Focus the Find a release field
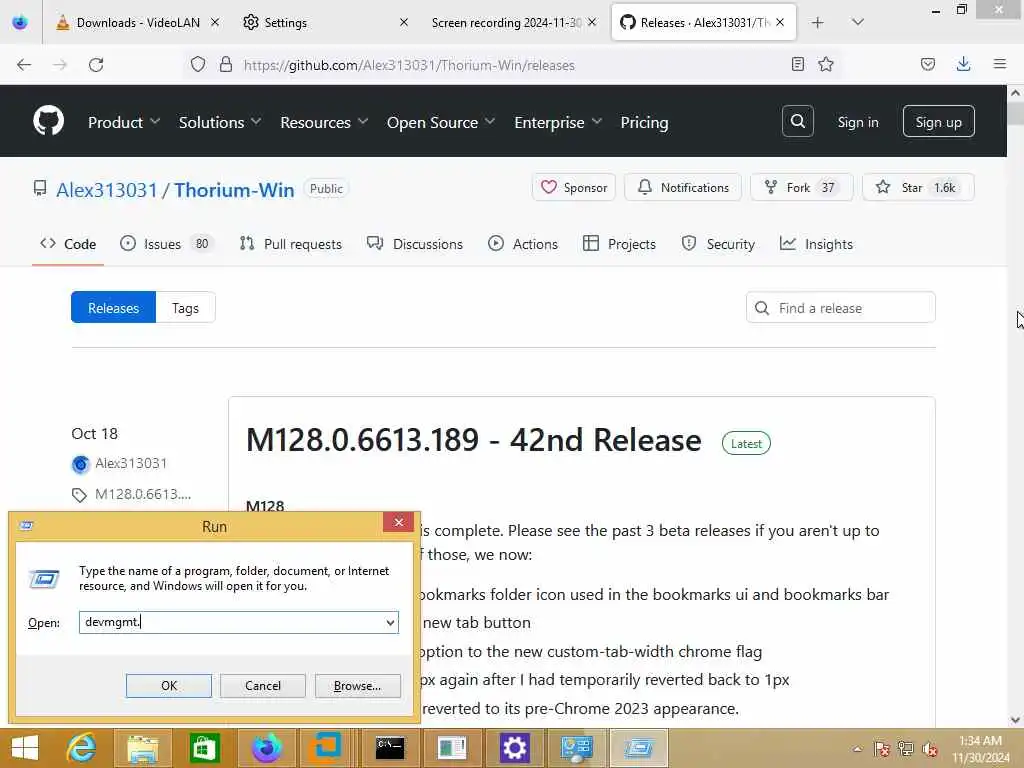This screenshot has height=768, width=1024. pos(840,308)
